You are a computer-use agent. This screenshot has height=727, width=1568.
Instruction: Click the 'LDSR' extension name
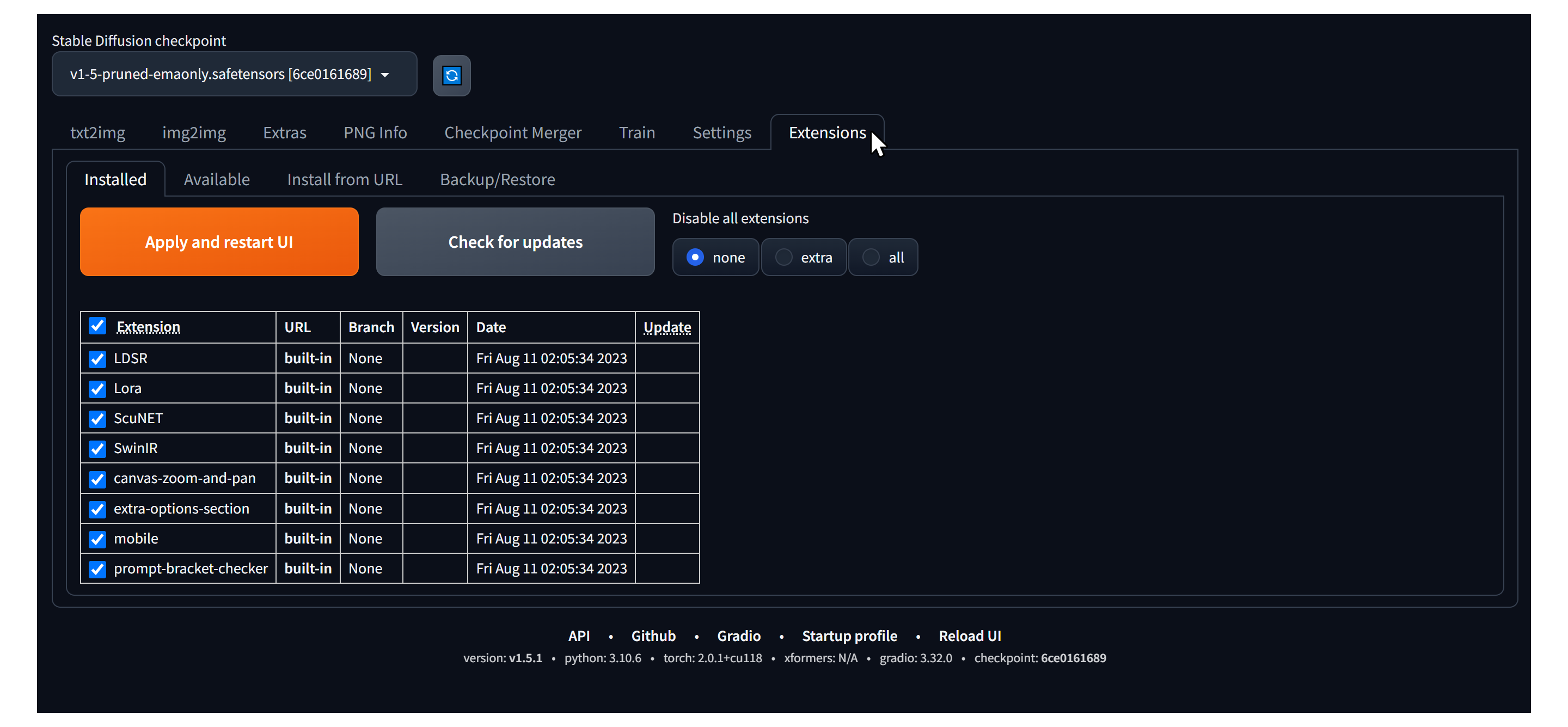131,358
